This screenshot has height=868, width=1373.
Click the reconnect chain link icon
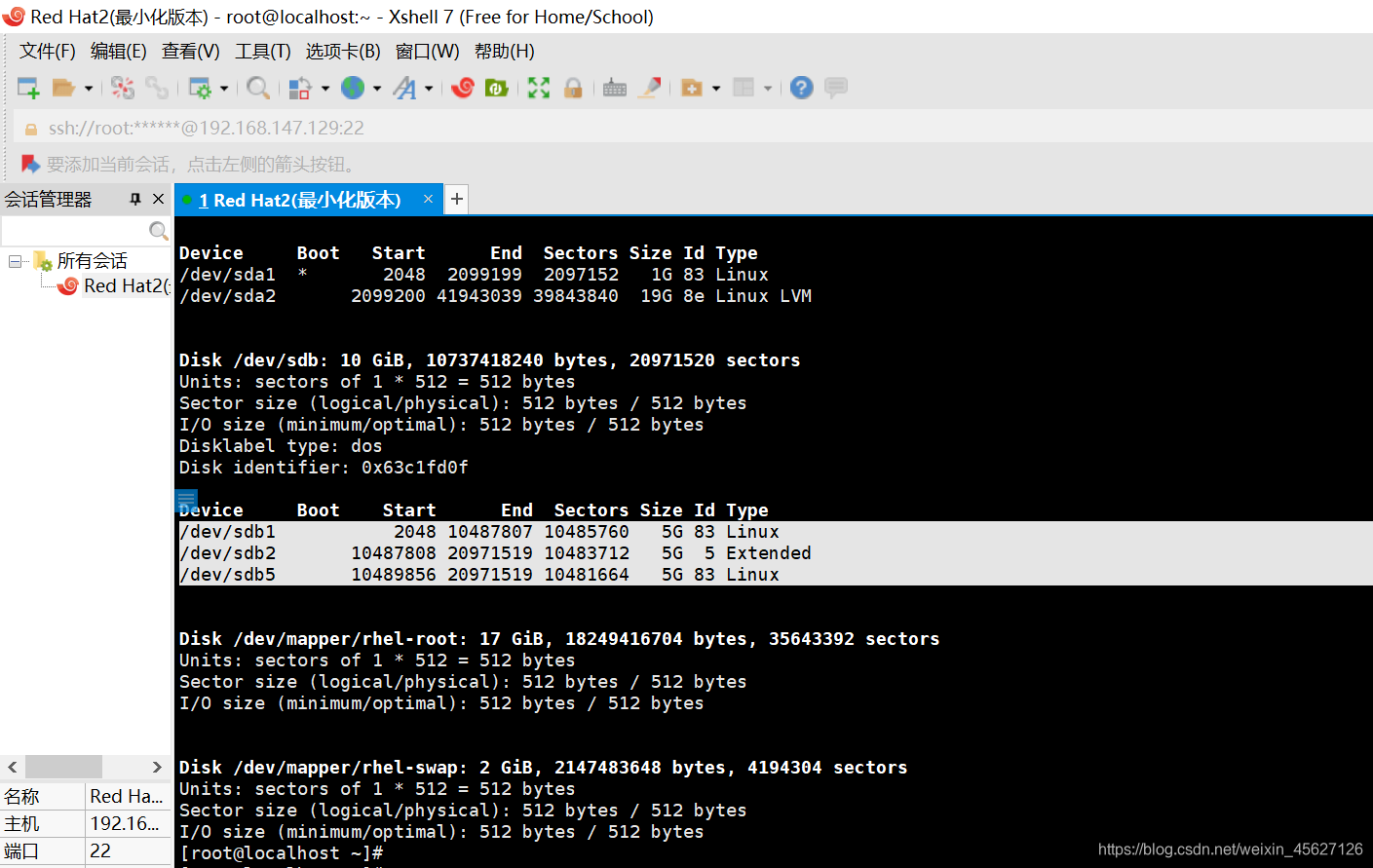pyautogui.click(x=157, y=89)
